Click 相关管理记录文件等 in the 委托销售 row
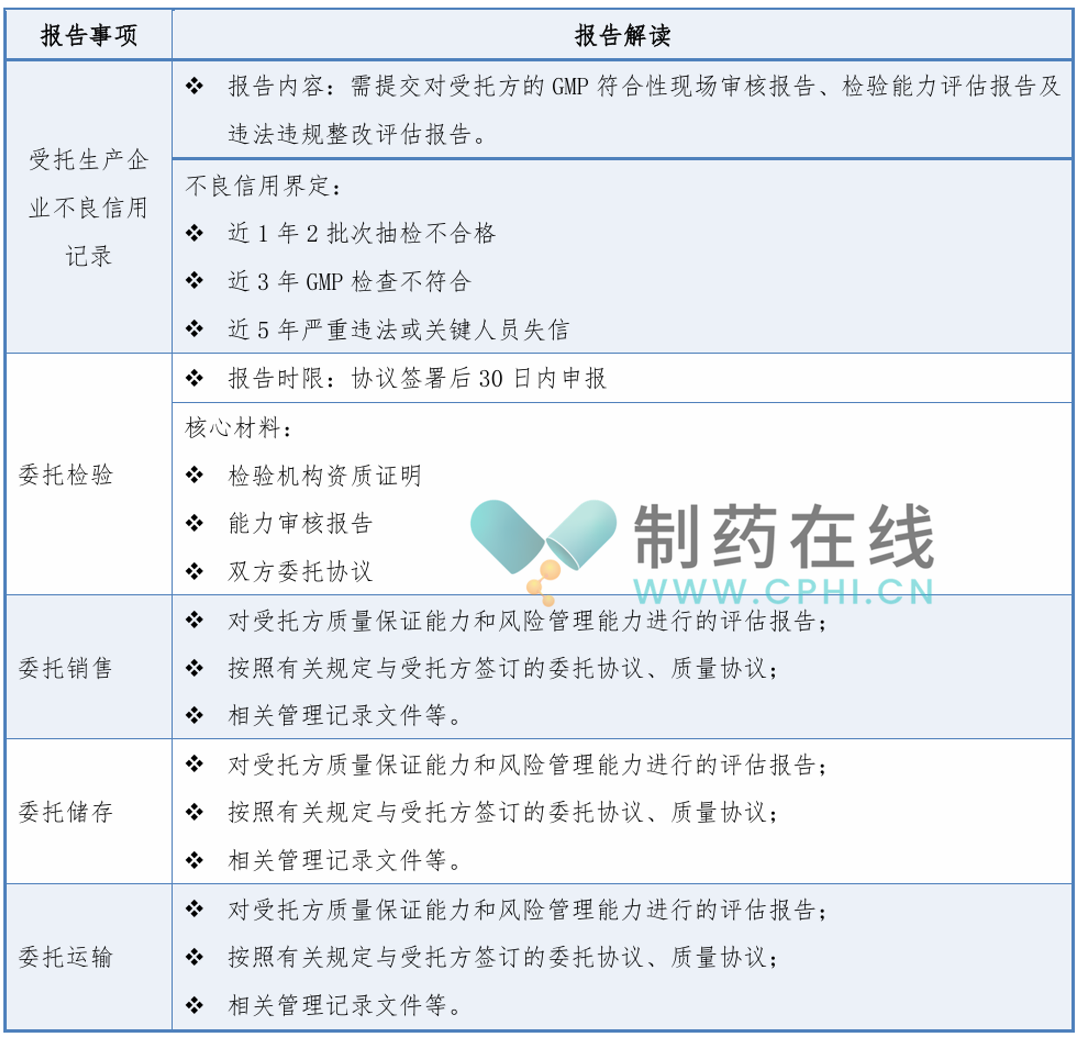Image resolution: width=1078 pixels, height=1039 pixels. (x=345, y=716)
